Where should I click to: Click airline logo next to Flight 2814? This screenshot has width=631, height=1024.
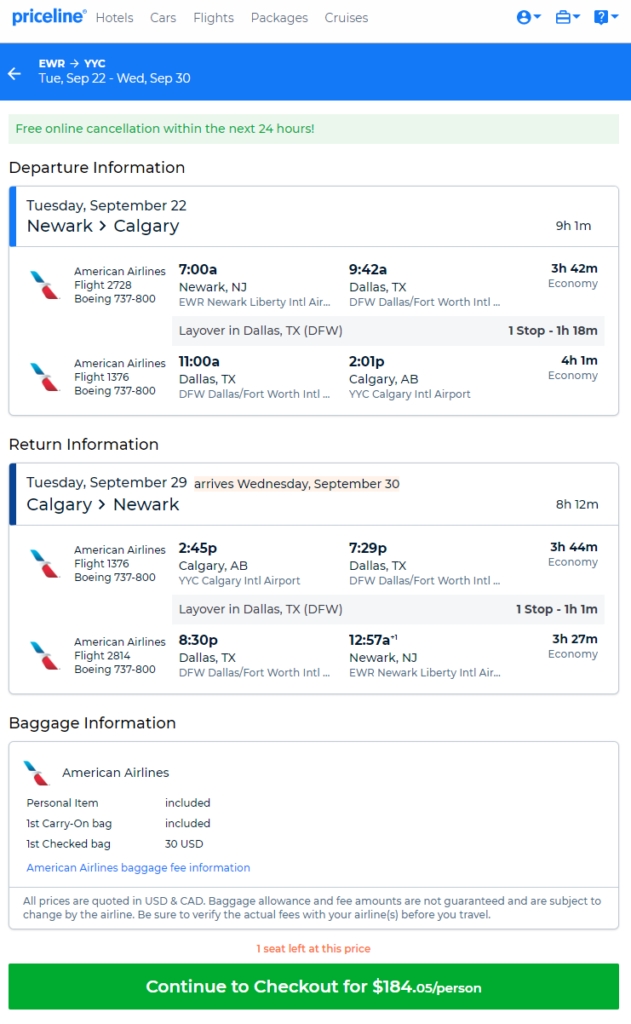[45, 655]
